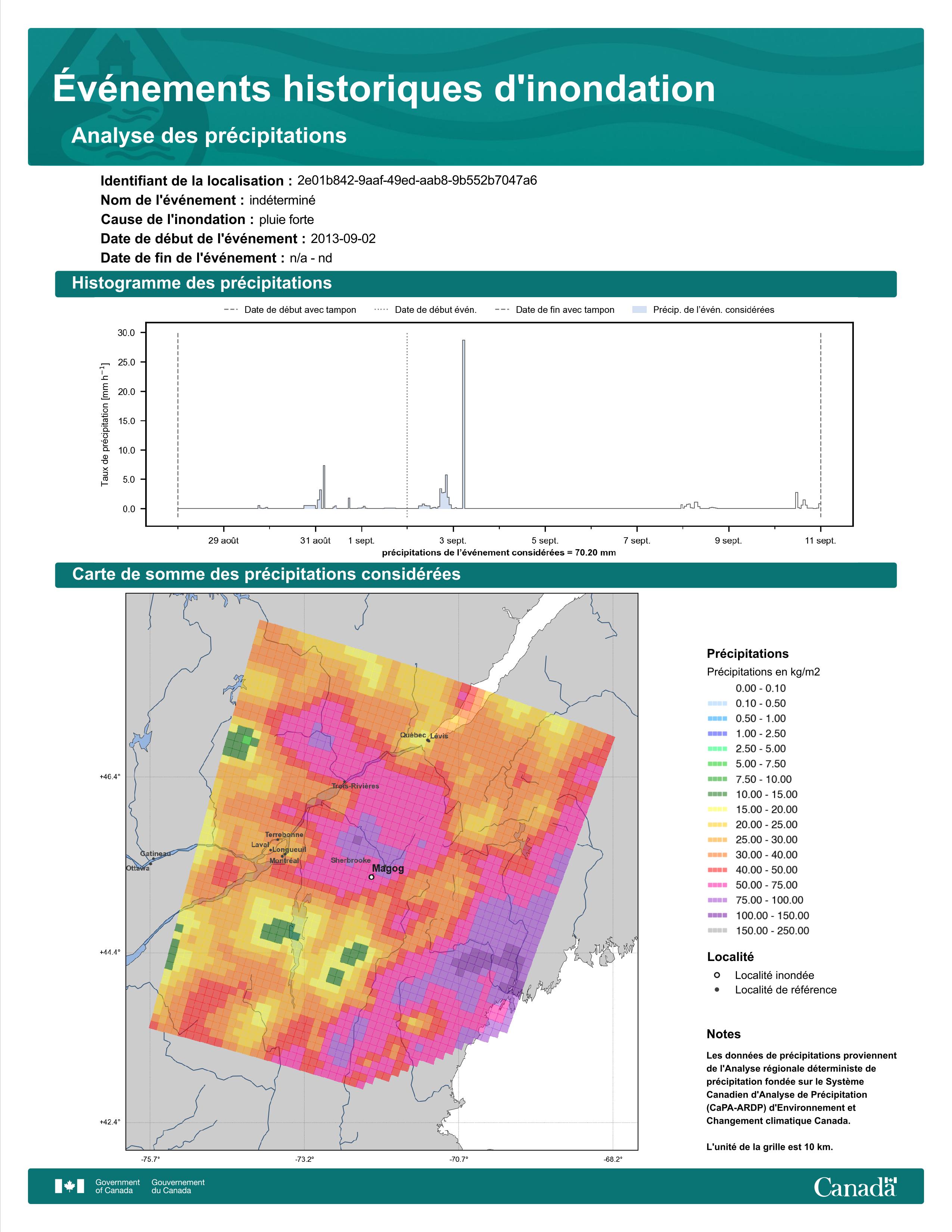Click the +46.4° latitude label
952x1232 pixels.
click(110, 777)
